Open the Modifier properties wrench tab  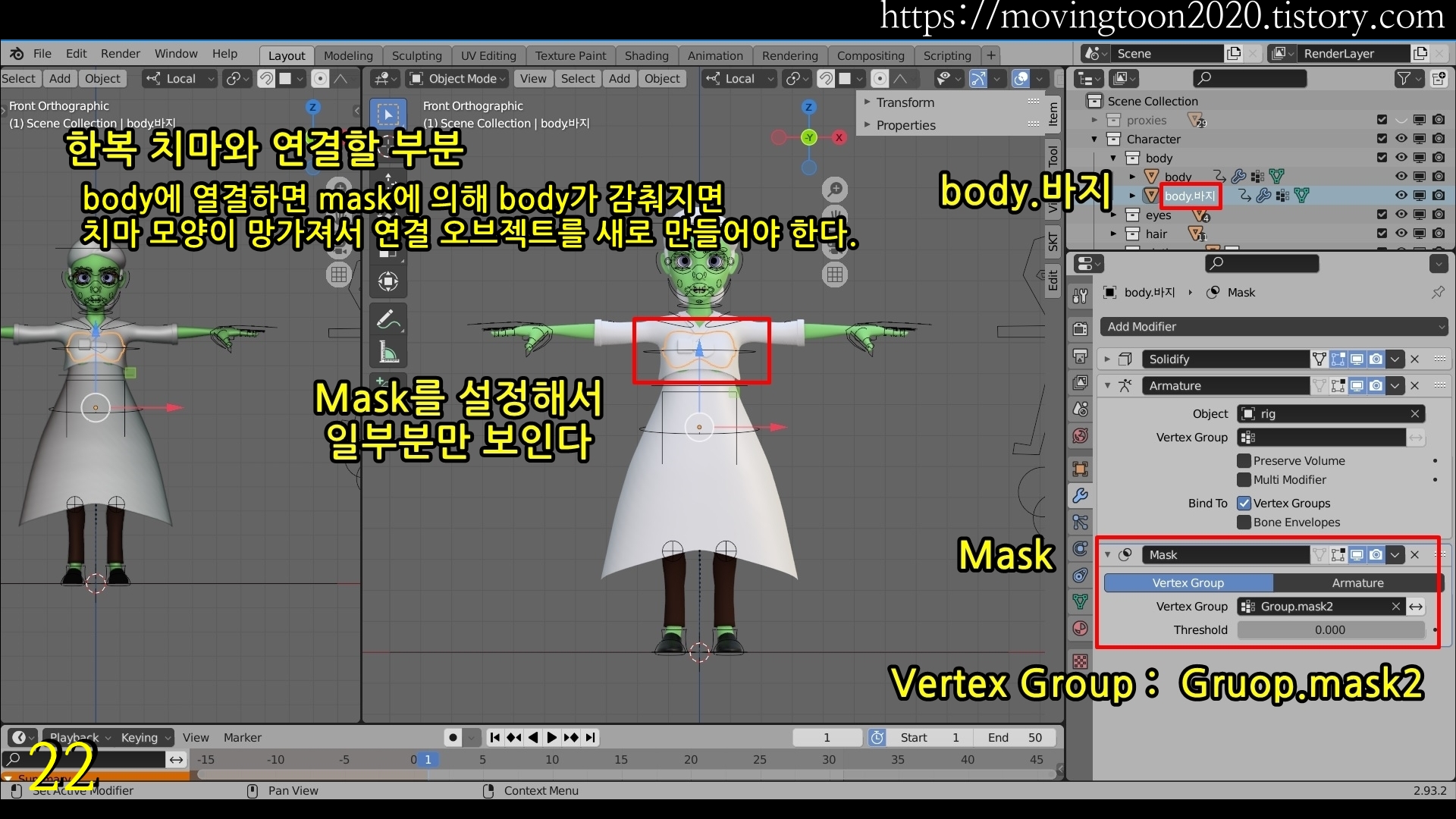coord(1081,496)
